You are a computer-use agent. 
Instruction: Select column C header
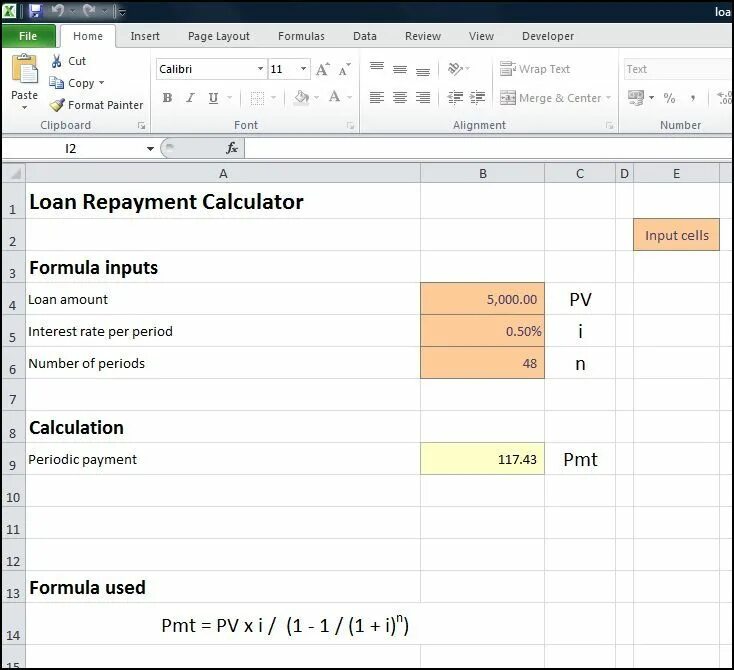pos(580,173)
